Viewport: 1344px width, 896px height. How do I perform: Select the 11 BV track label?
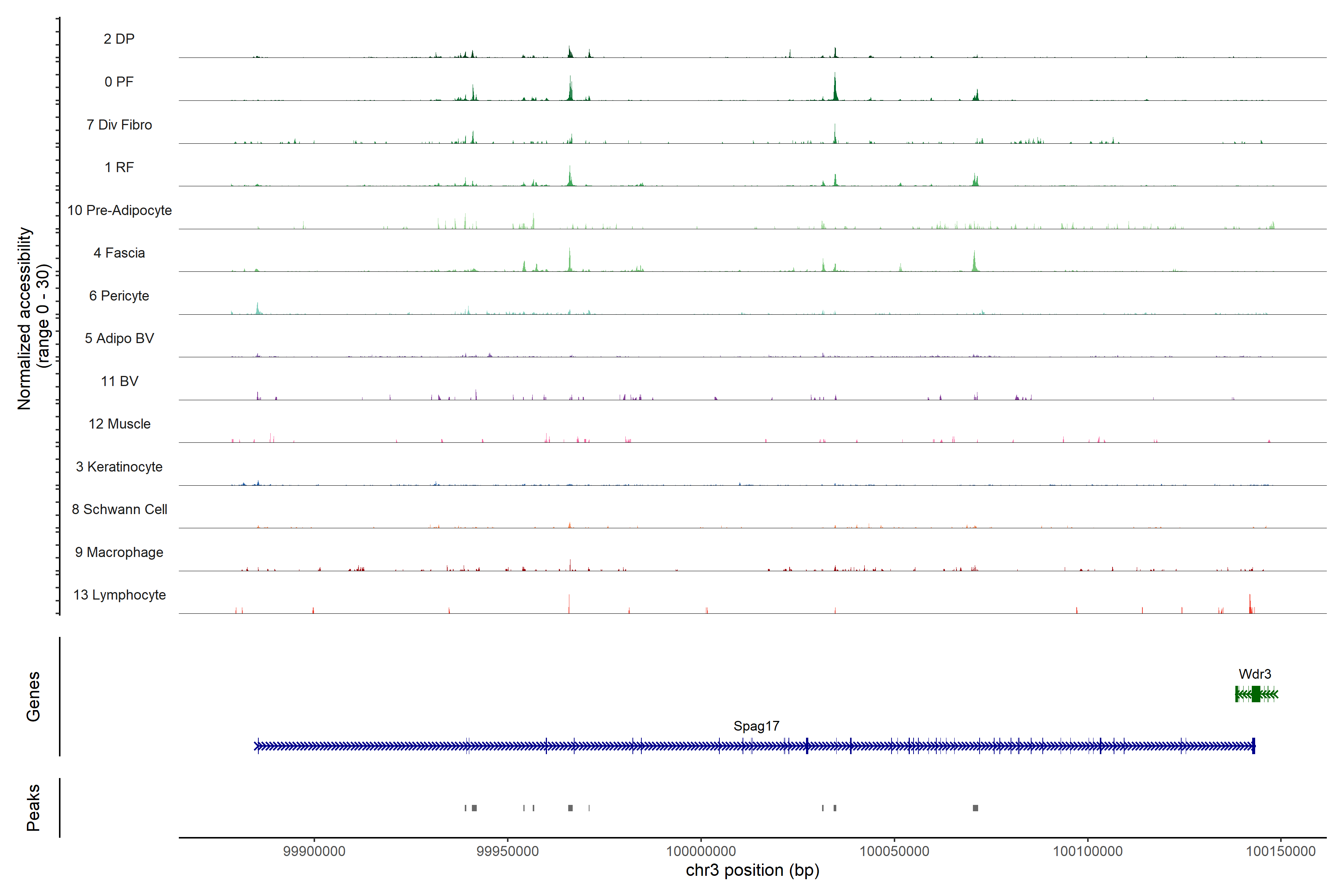119,381
